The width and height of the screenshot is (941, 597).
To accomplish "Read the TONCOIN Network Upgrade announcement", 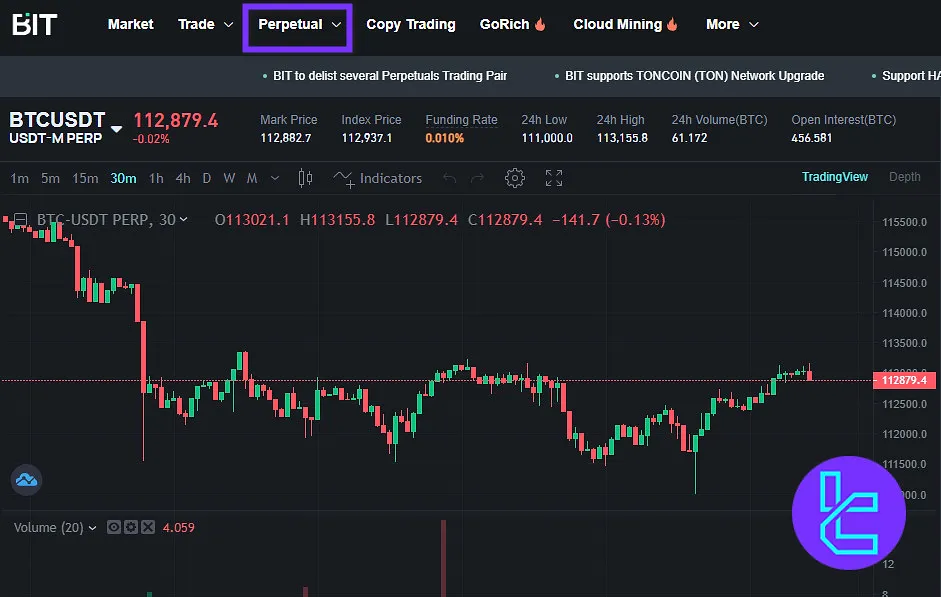I will 694,76.
